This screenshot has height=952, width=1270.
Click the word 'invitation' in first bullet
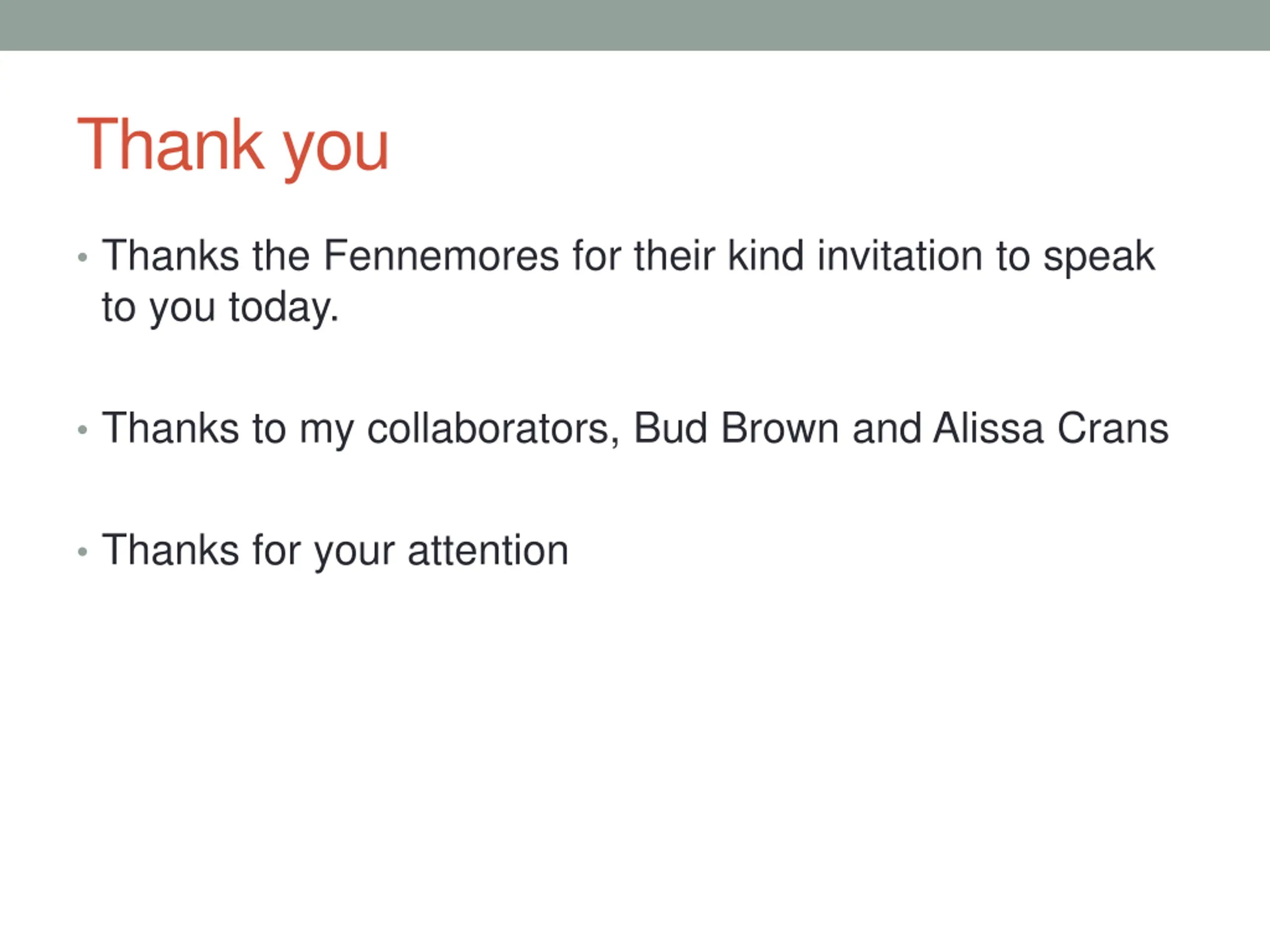(900, 255)
